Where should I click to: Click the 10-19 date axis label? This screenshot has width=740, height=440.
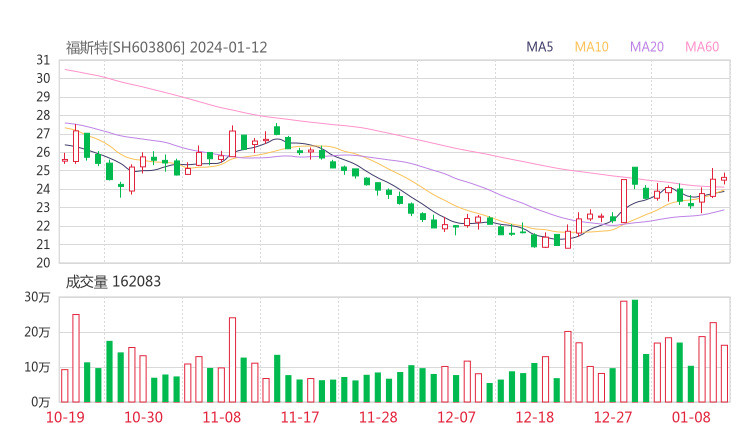pyautogui.click(x=65, y=417)
